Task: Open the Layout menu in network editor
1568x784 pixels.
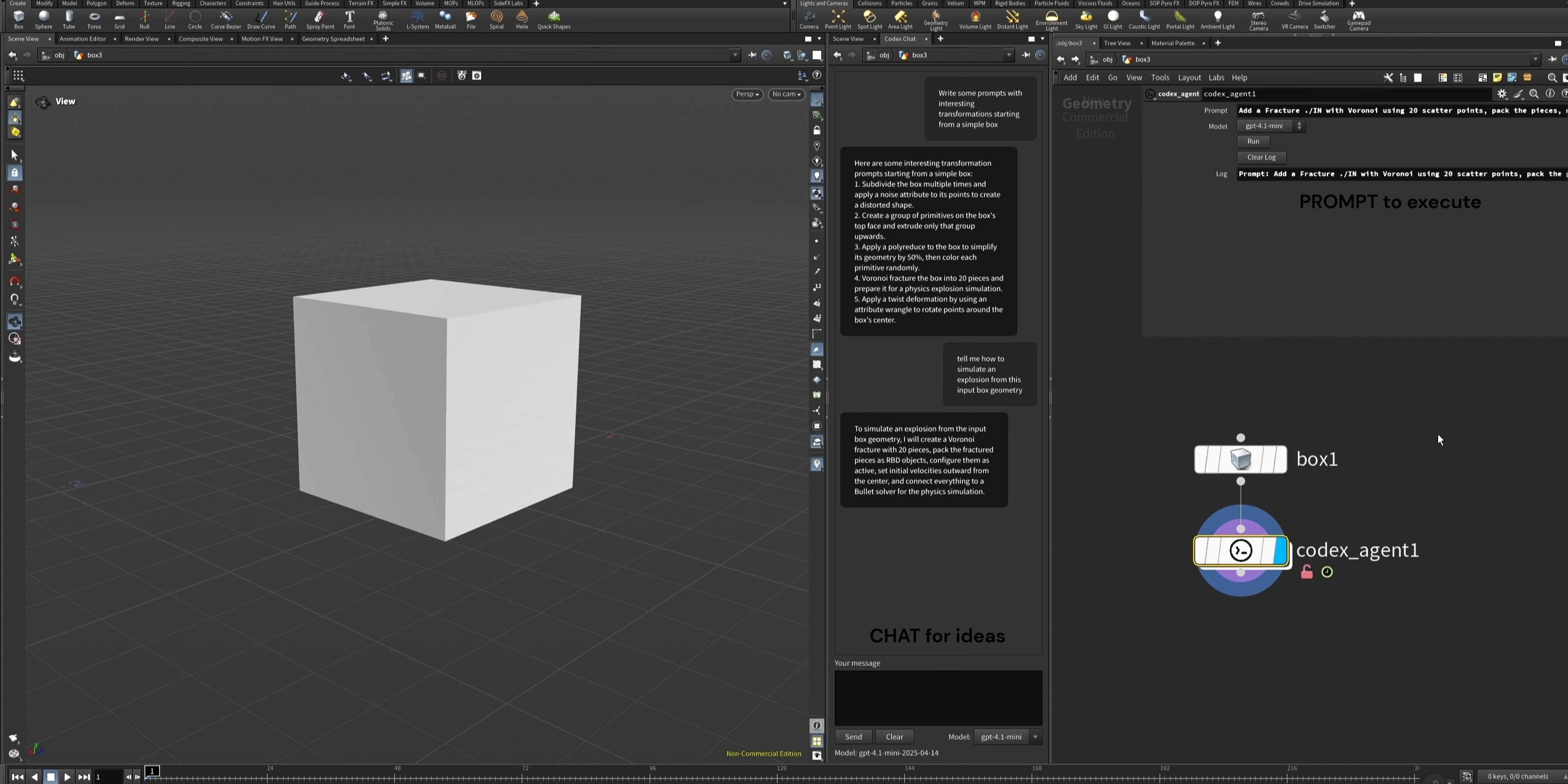Action: point(1189,77)
